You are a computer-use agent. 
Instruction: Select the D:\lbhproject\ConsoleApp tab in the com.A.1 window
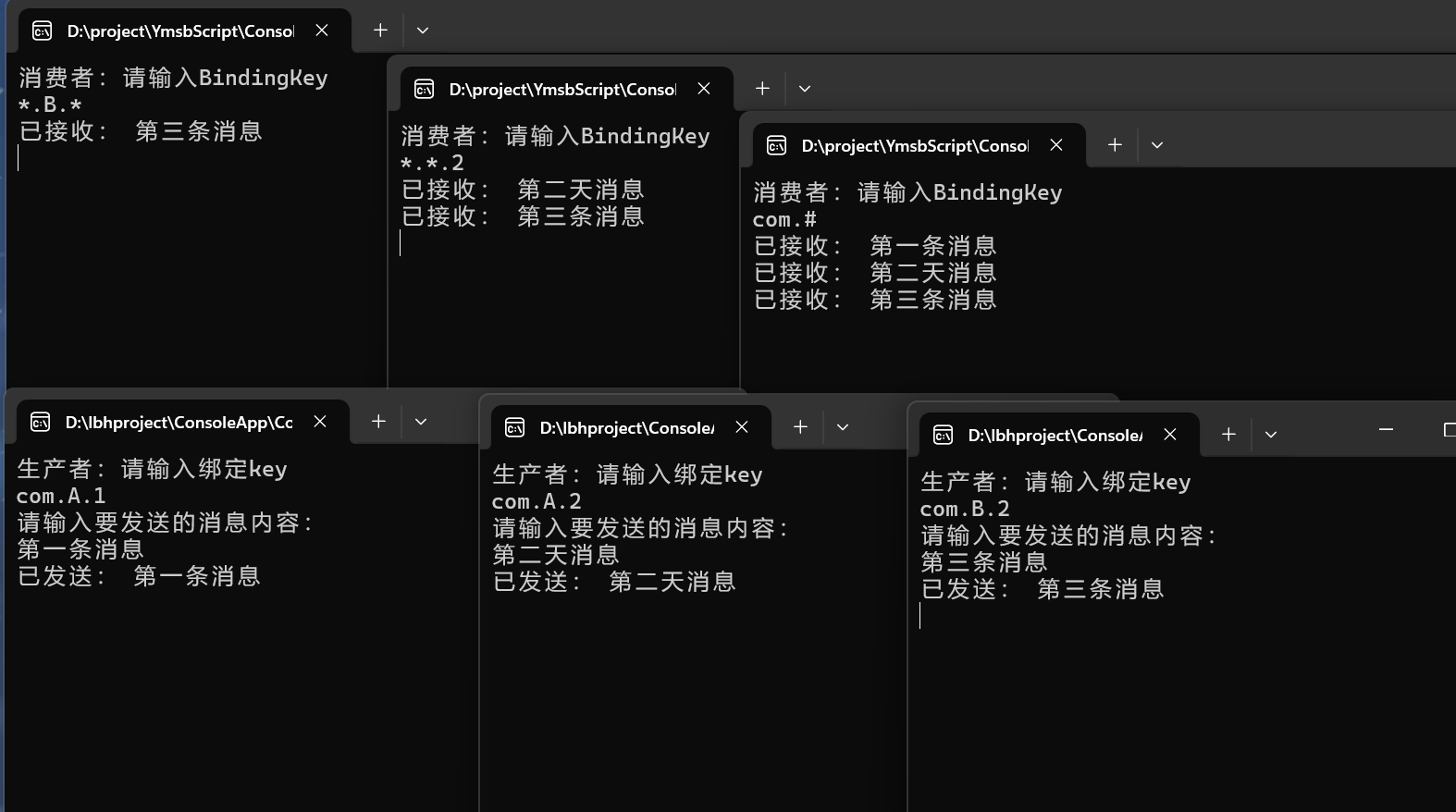tap(182, 422)
